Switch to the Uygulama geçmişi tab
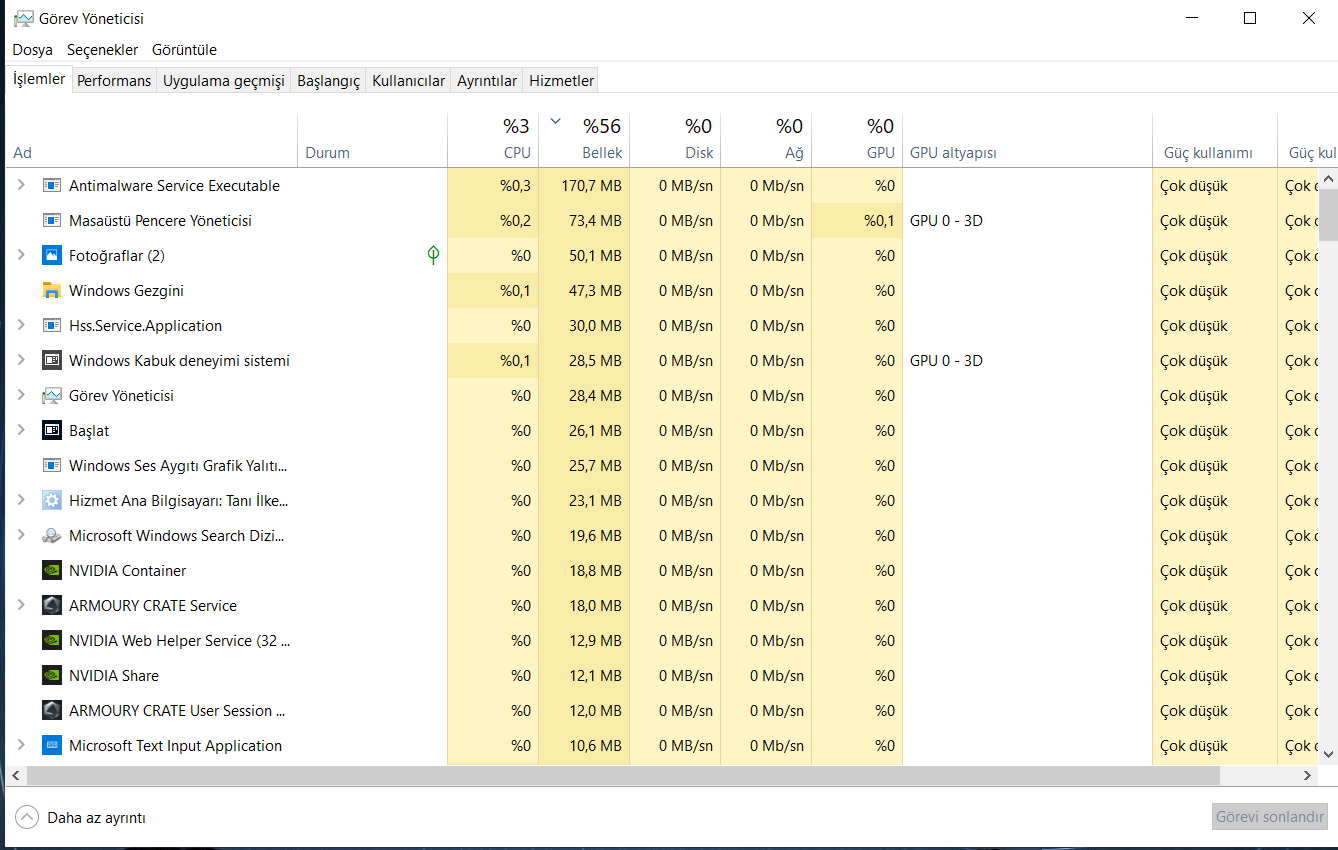Screen dimensions: 1338x850 (x=224, y=81)
